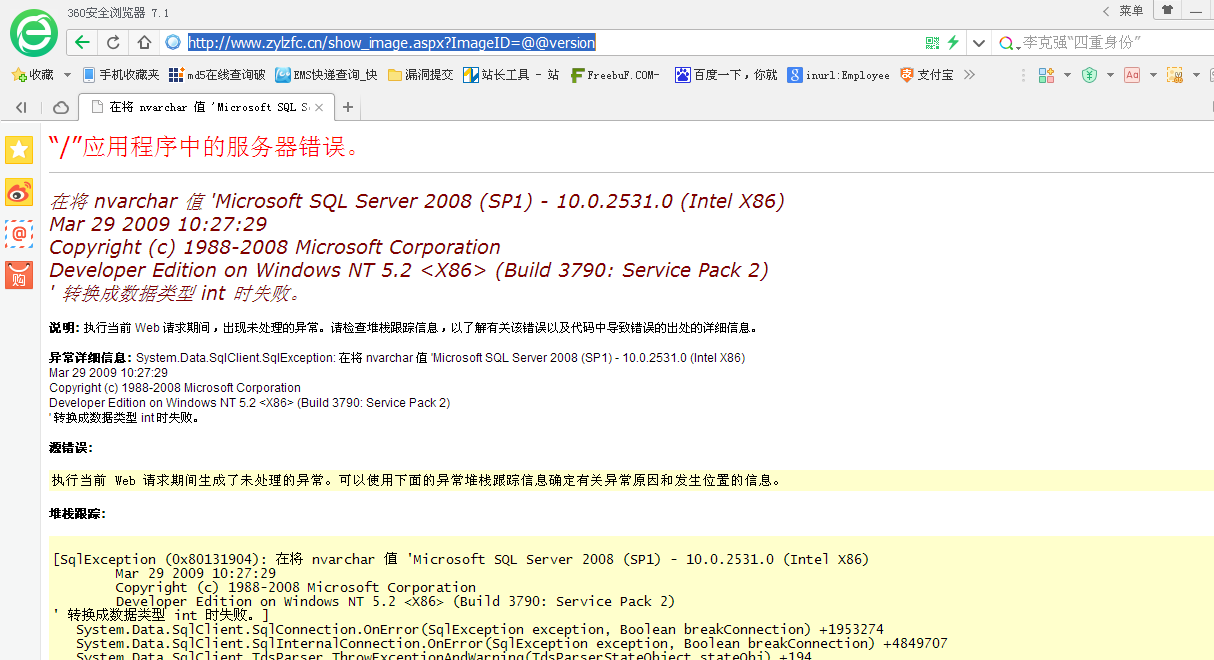Click the italic text 转换成数据类型 int 时失败

pyautogui.click(x=181, y=293)
